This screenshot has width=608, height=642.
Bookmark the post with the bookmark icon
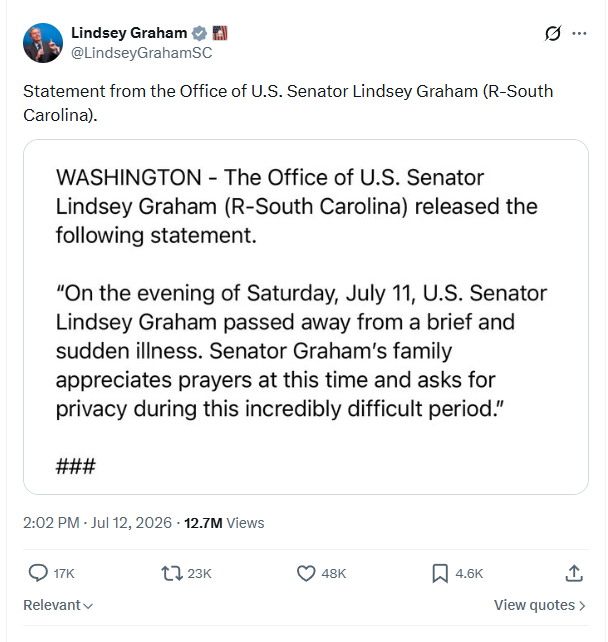point(440,573)
